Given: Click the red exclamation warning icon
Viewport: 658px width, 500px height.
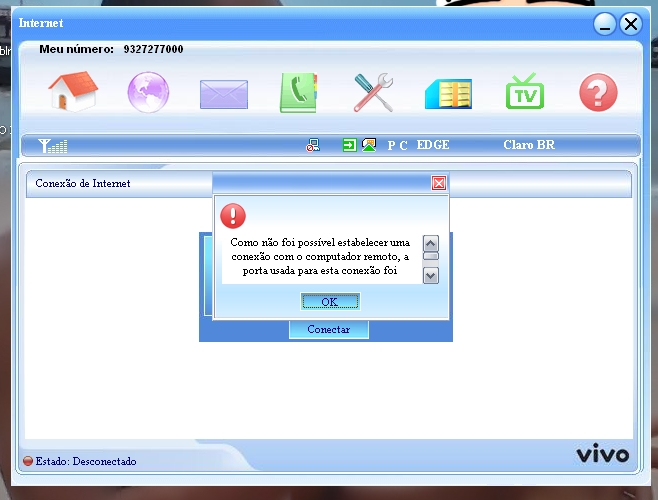Looking at the screenshot, I should [233, 216].
